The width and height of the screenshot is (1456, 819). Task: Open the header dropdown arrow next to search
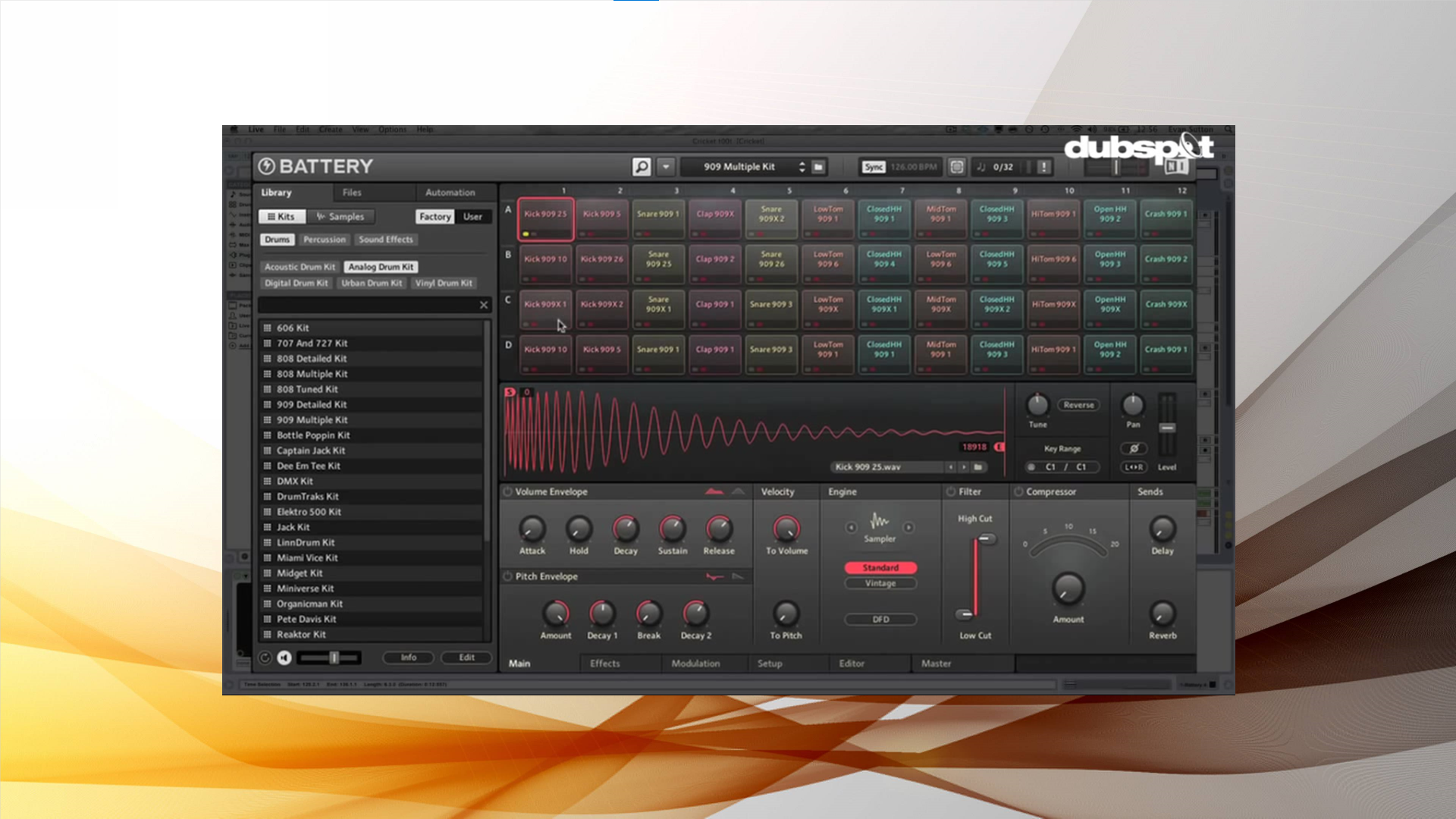tap(666, 167)
